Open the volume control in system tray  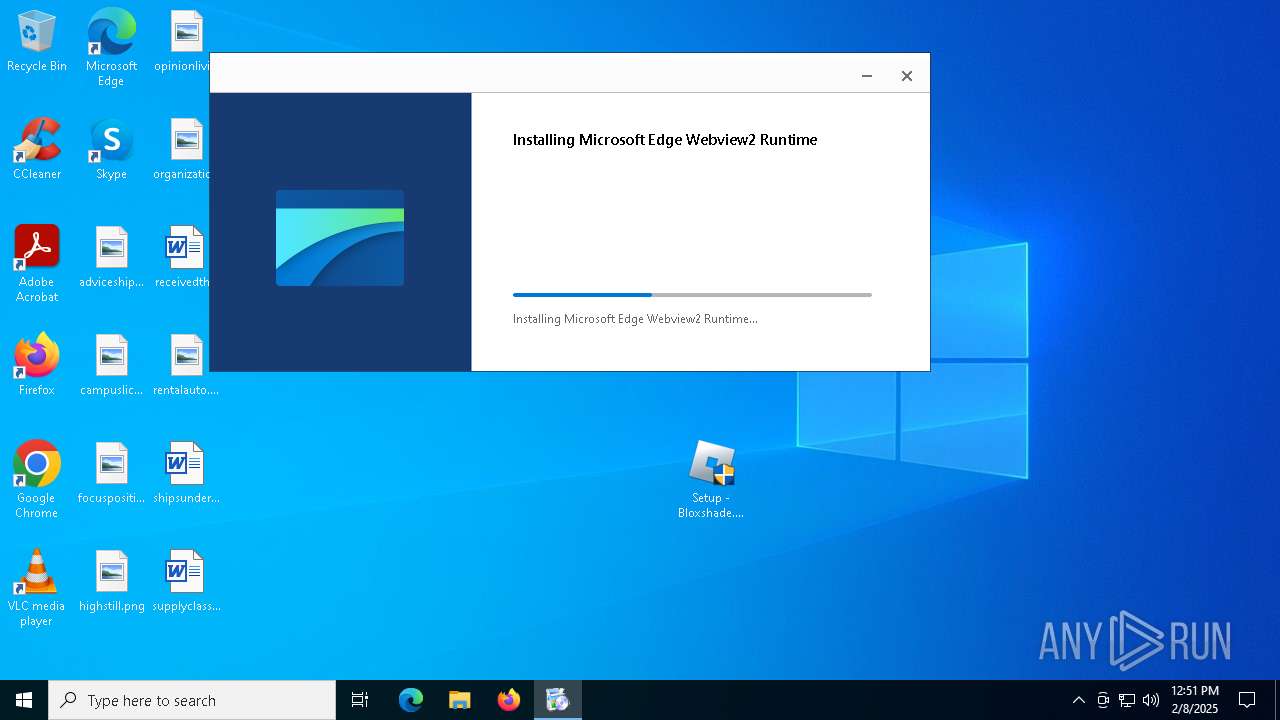pyautogui.click(x=1151, y=700)
